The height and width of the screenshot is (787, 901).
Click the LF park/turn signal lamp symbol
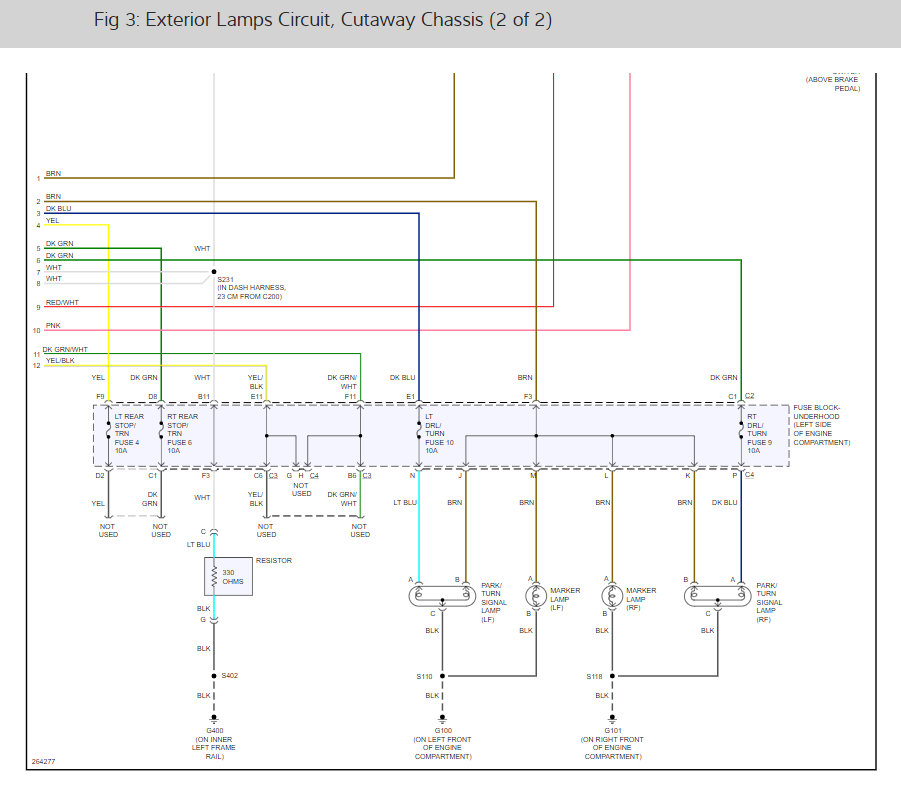pyautogui.click(x=442, y=595)
